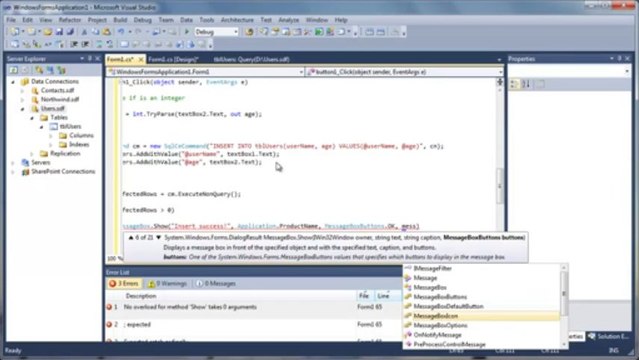Click the Cut icon in the toolbar

point(84,32)
